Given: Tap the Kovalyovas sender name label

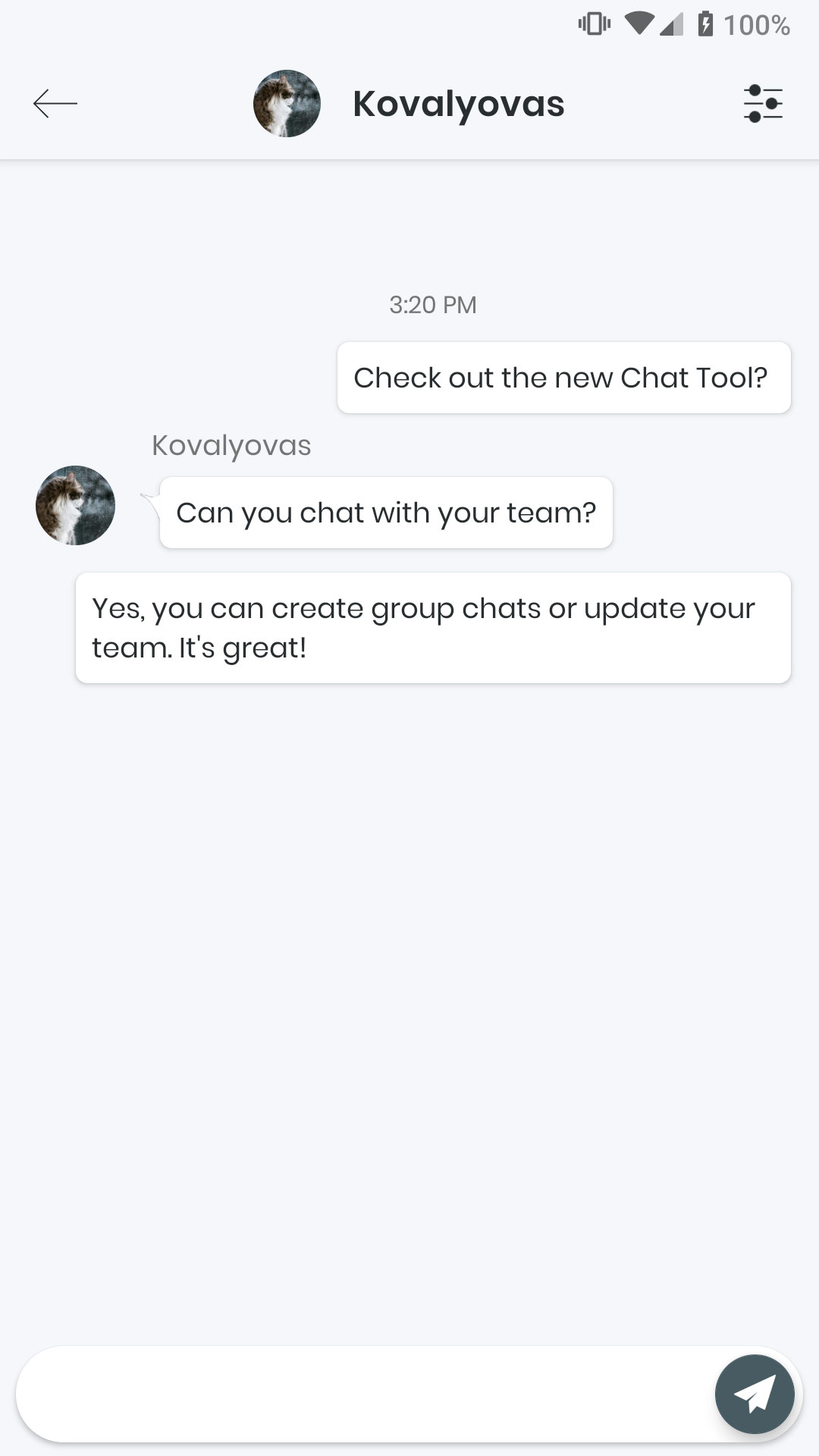Looking at the screenshot, I should coord(231,446).
